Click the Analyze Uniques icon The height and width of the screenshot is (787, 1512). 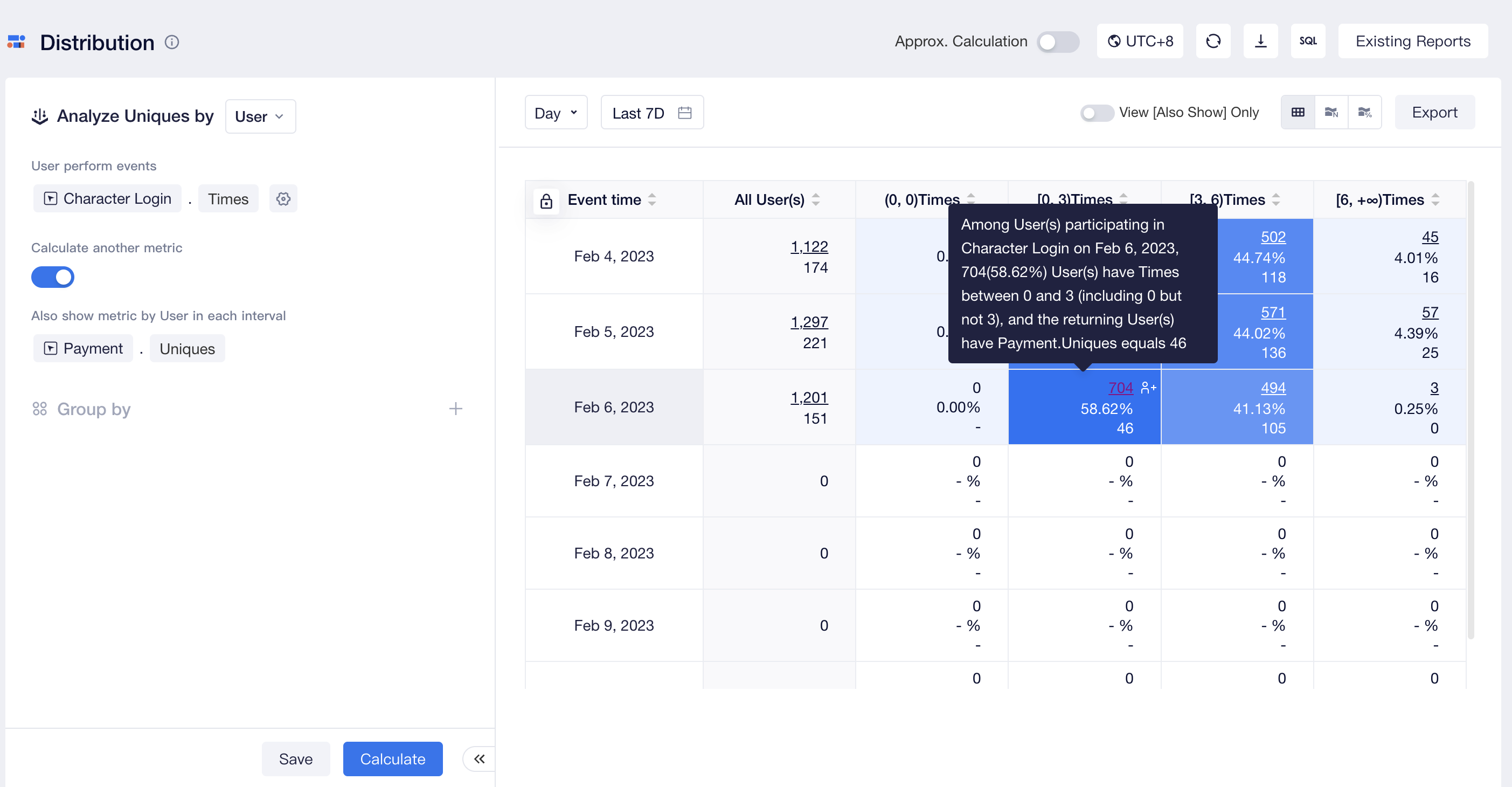[x=39, y=116]
